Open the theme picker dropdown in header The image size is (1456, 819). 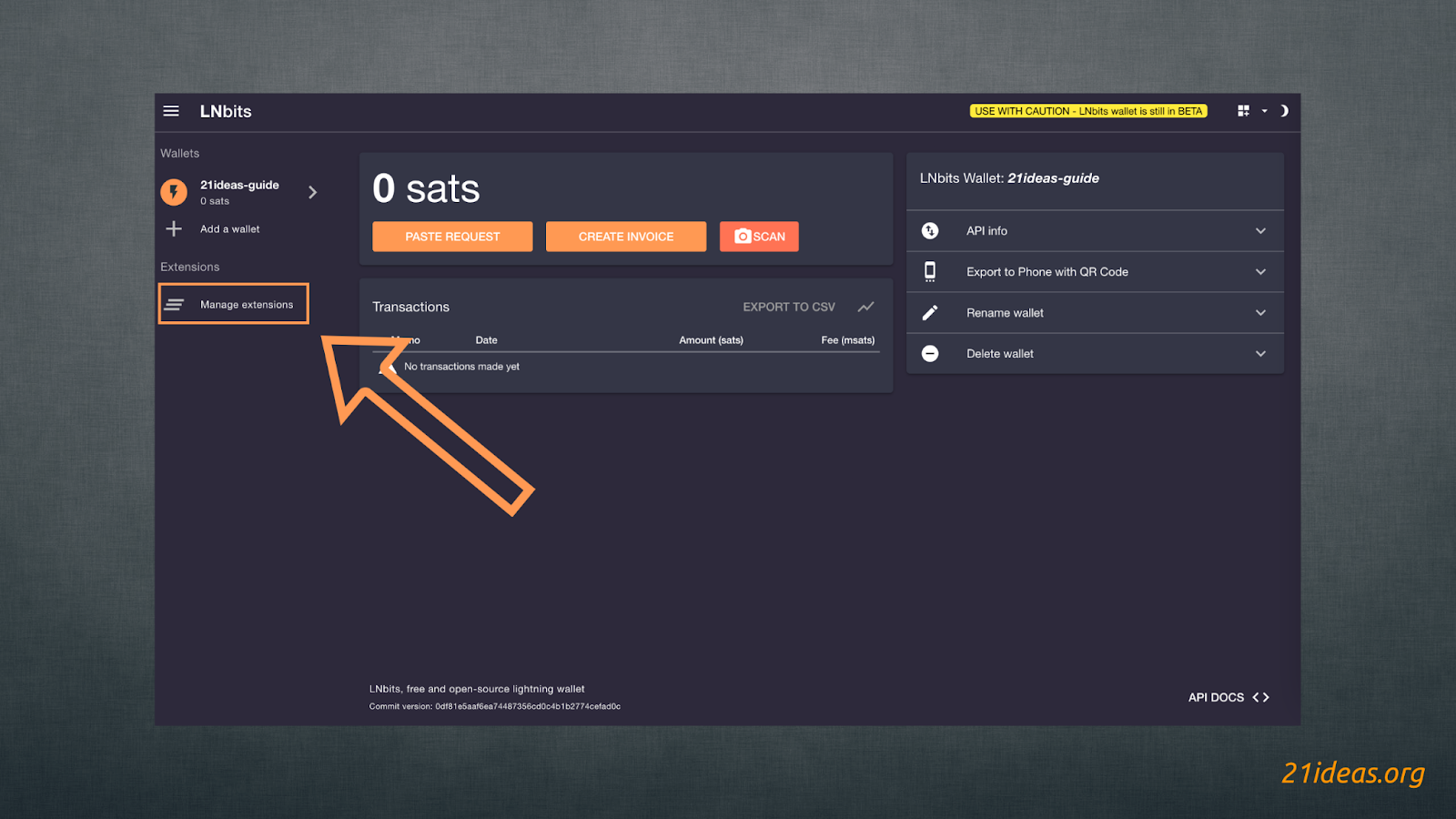(1252, 111)
